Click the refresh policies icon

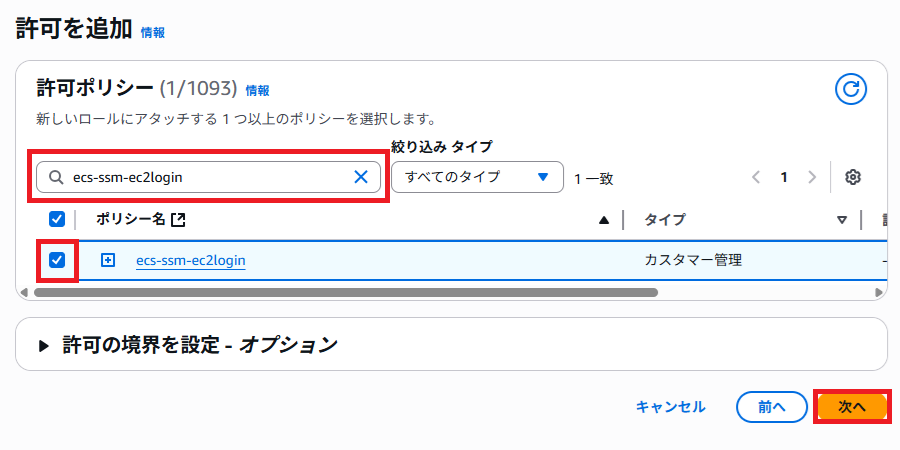pos(850,90)
